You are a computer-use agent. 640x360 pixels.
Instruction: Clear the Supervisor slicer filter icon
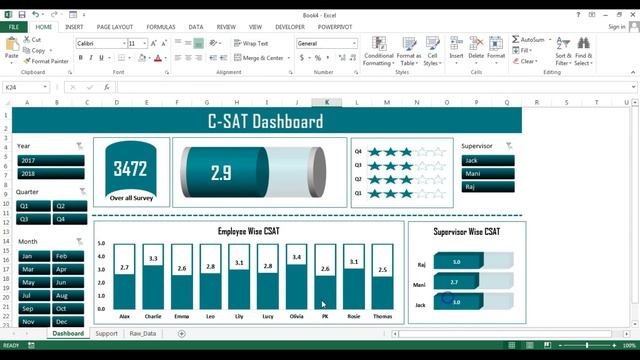509,146
